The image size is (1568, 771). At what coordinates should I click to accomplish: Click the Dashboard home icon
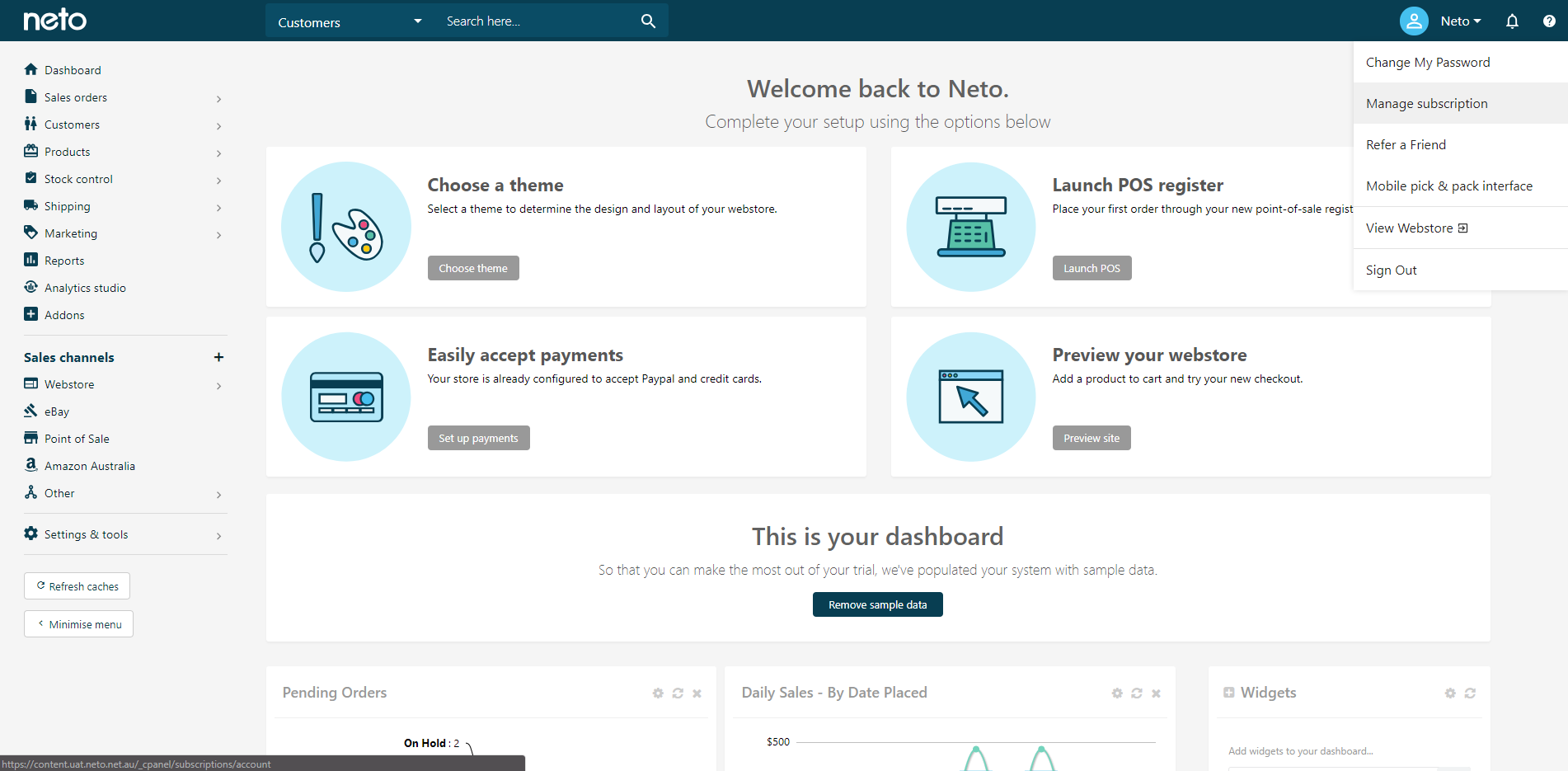tap(31, 69)
